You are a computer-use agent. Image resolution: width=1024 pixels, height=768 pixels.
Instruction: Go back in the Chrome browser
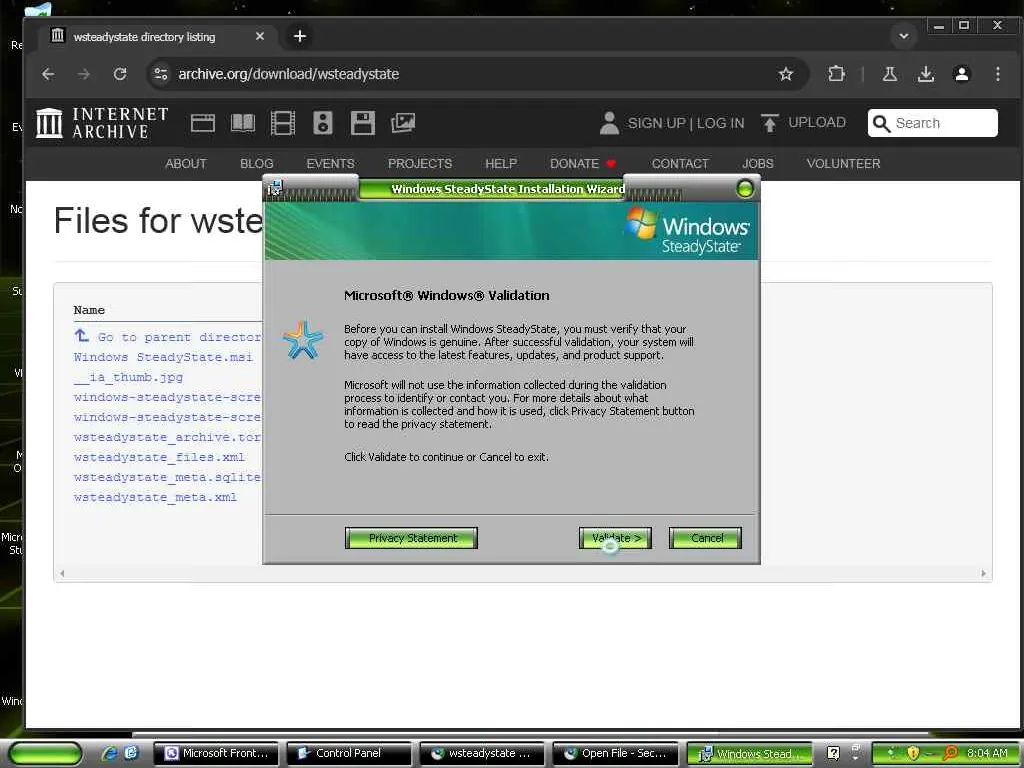tap(48, 74)
